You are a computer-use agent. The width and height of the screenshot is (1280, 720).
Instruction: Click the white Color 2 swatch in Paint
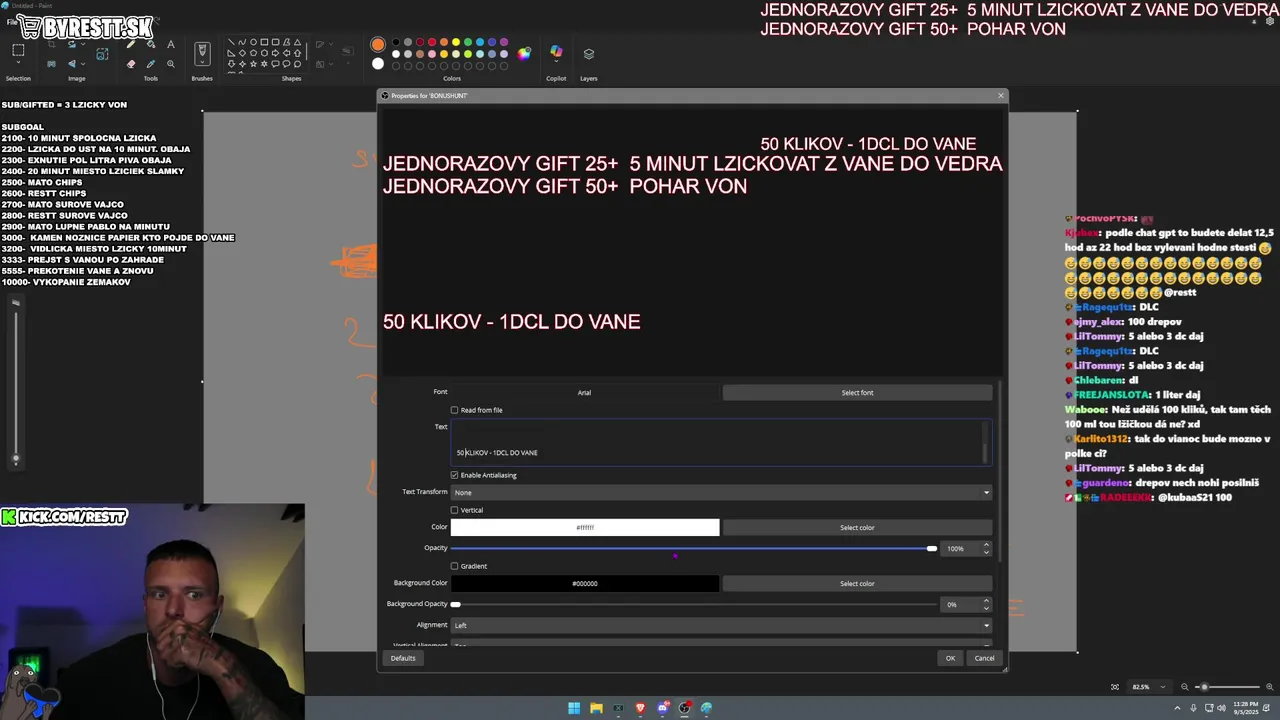click(x=378, y=64)
